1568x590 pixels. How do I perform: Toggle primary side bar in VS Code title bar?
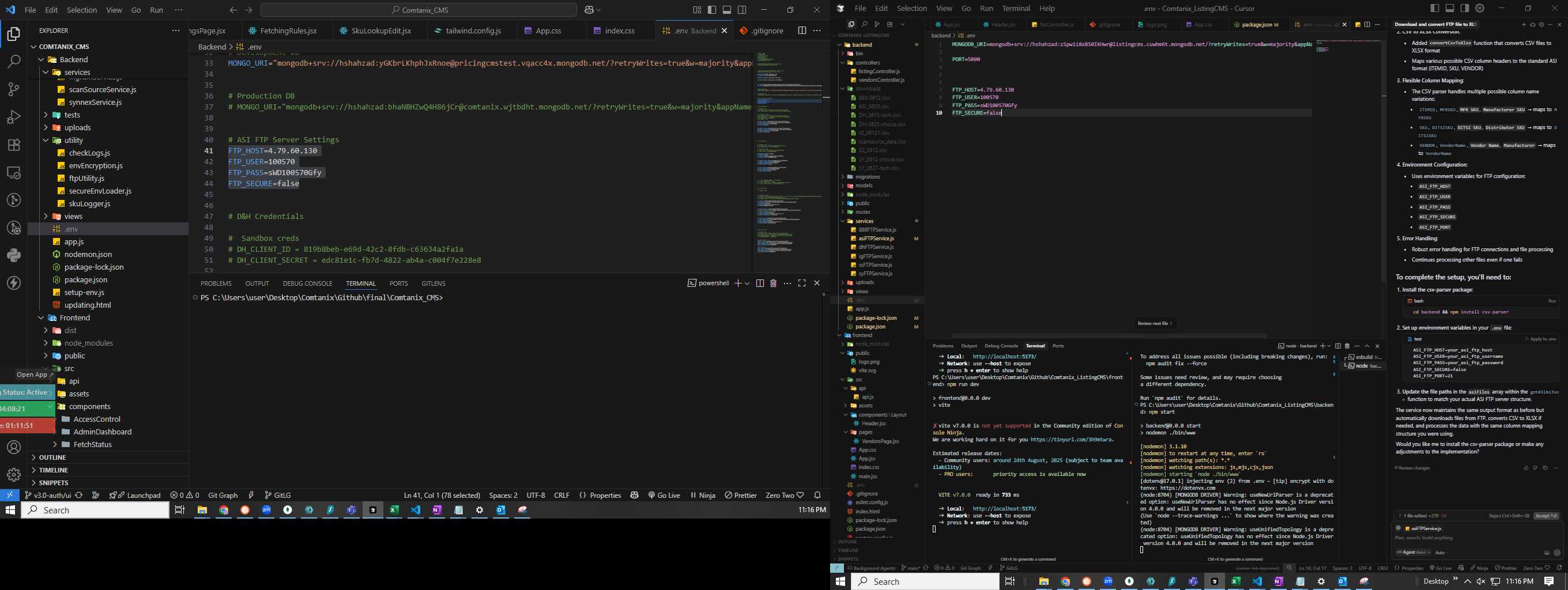712,10
